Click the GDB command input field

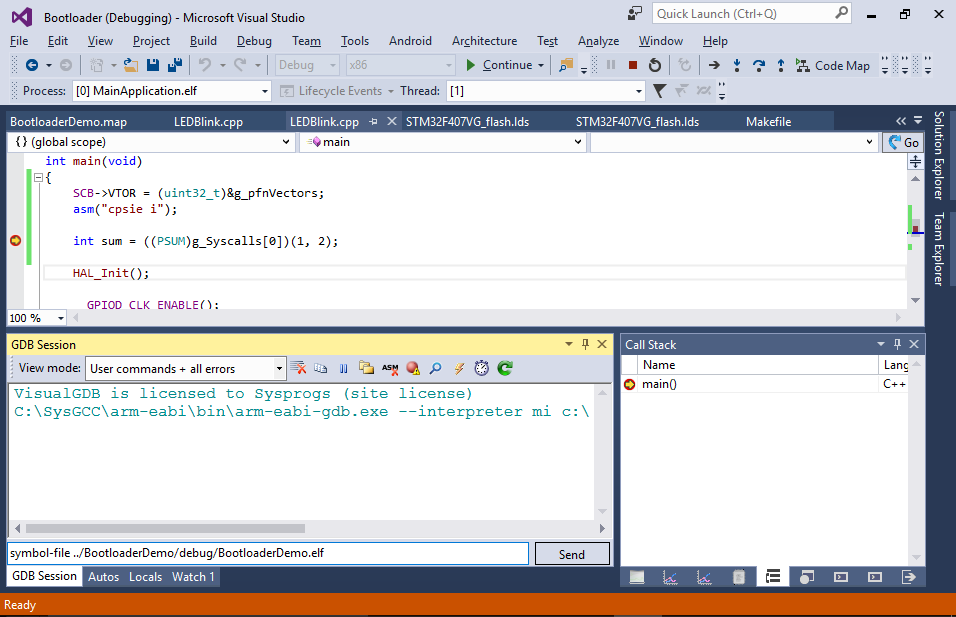coord(268,554)
